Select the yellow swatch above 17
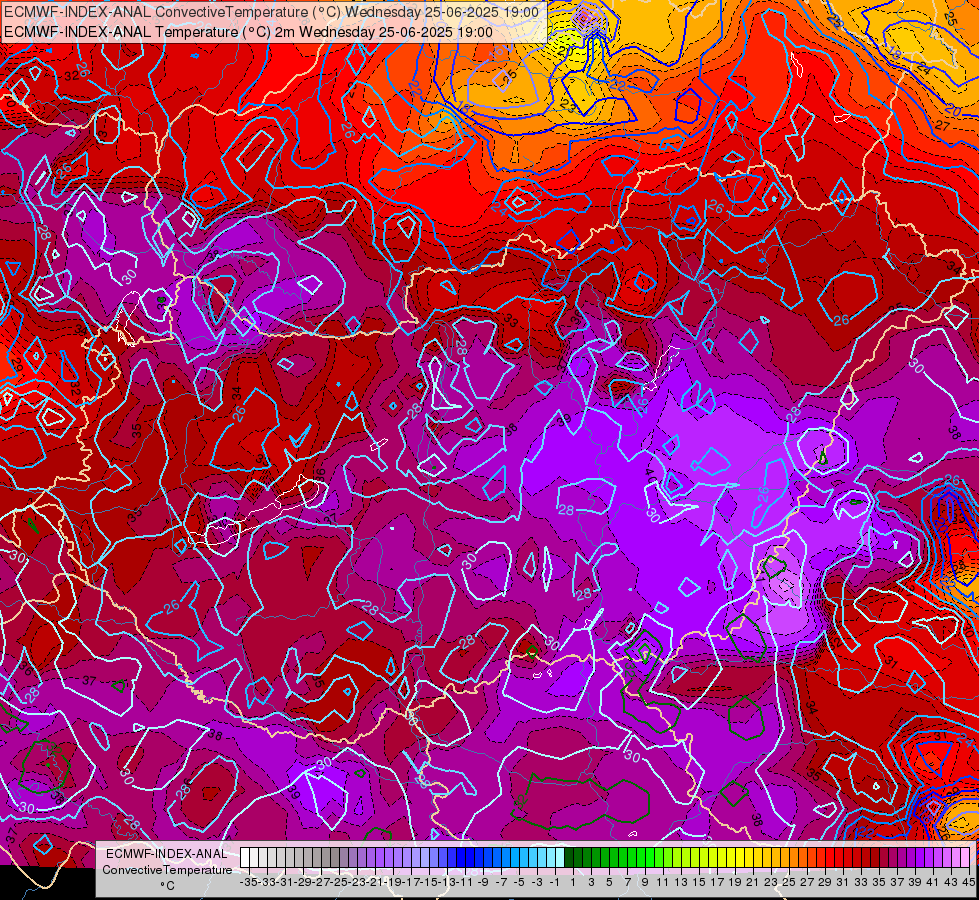This screenshot has height=900, width=979. tap(713, 857)
